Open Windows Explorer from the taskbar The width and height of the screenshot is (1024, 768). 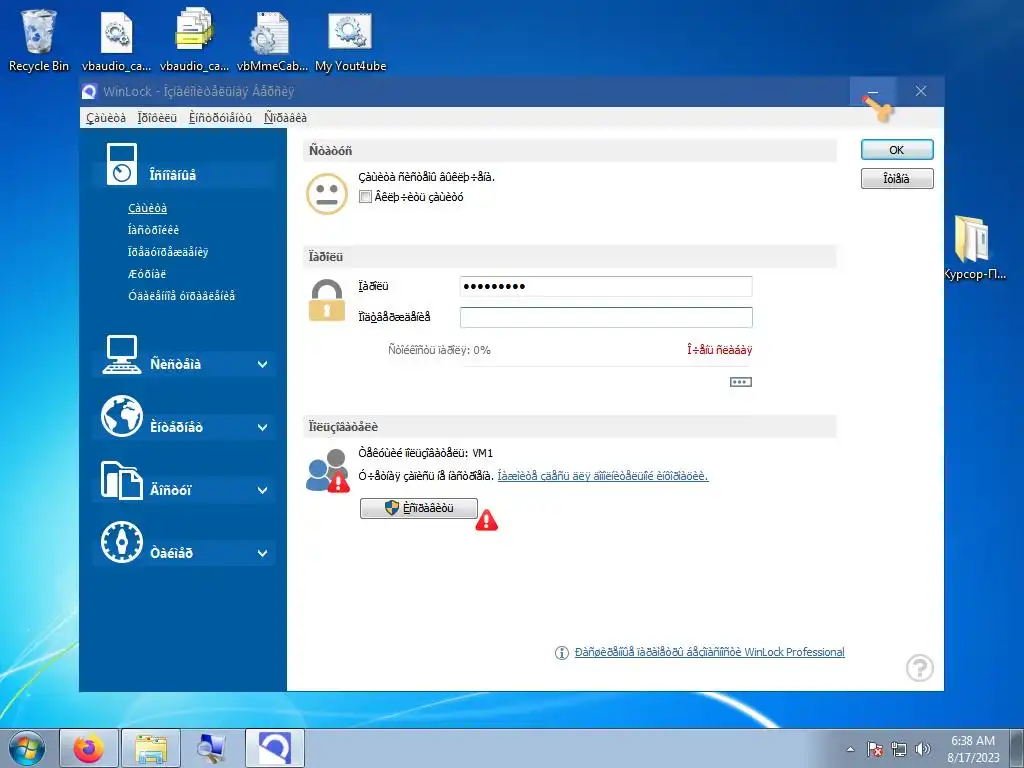(x=151, y=748)
